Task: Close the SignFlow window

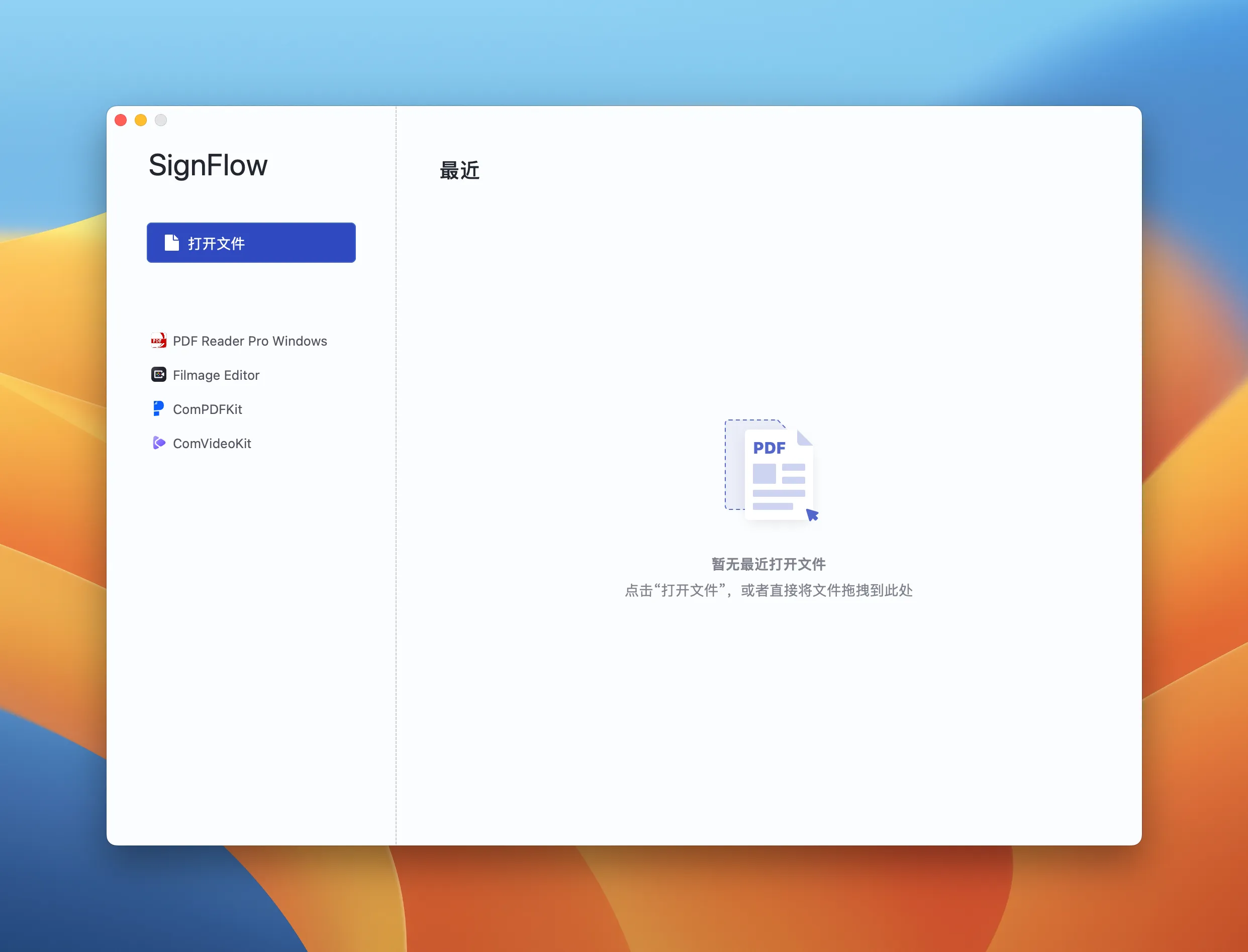Action: 121,120
